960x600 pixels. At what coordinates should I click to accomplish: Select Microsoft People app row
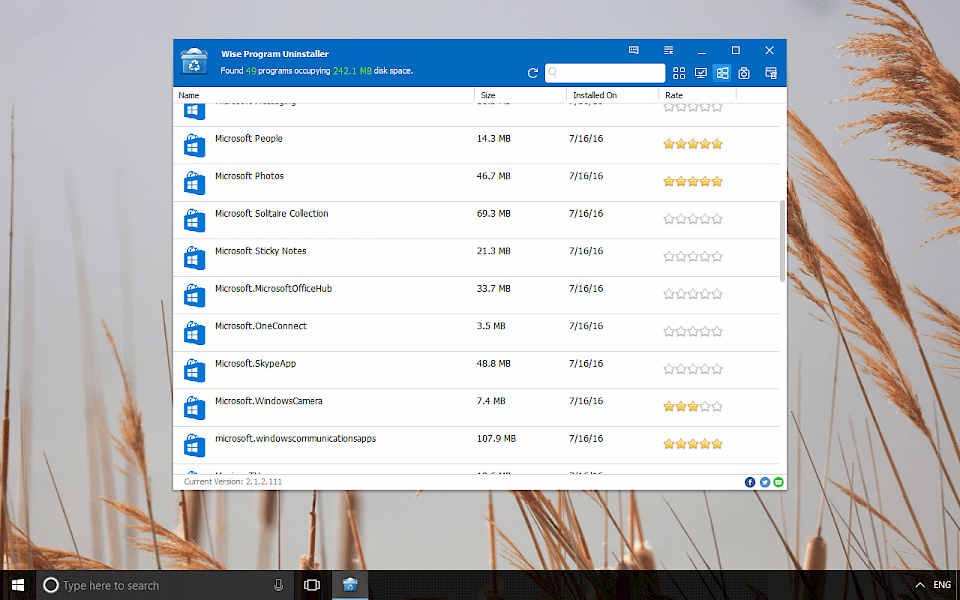[x=476, y=145]
